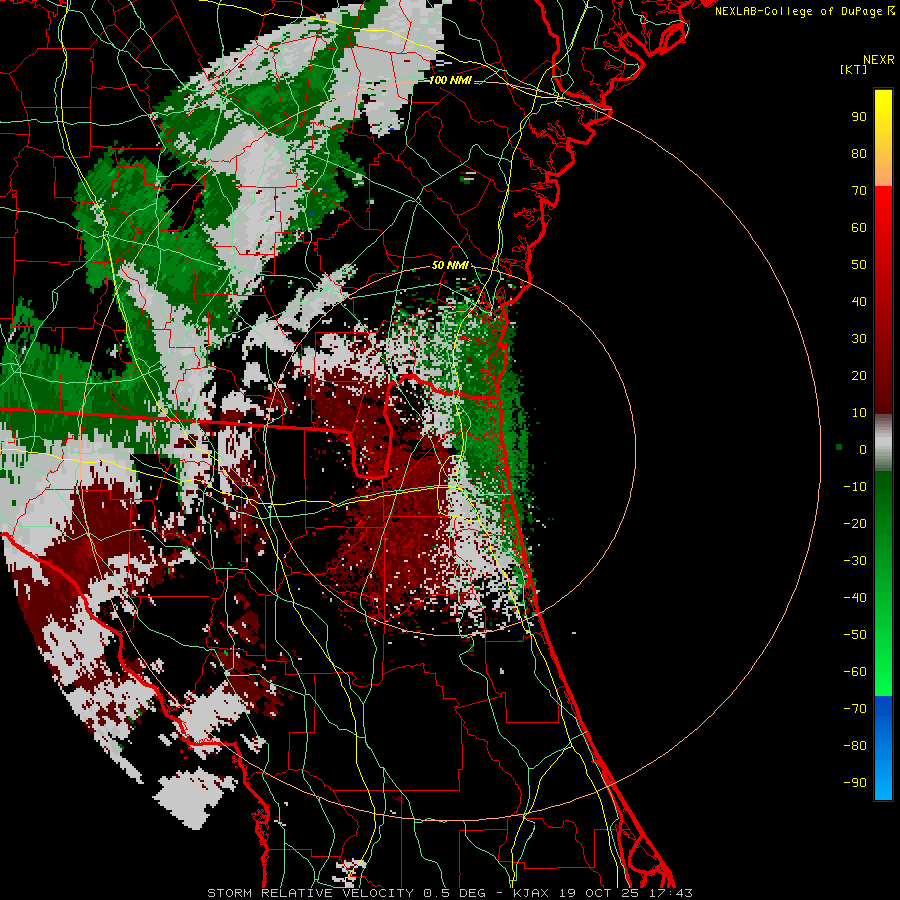The image size is (900, 900).
Task: Click the 100 NMI range ring label
Action: coord(449,80)
